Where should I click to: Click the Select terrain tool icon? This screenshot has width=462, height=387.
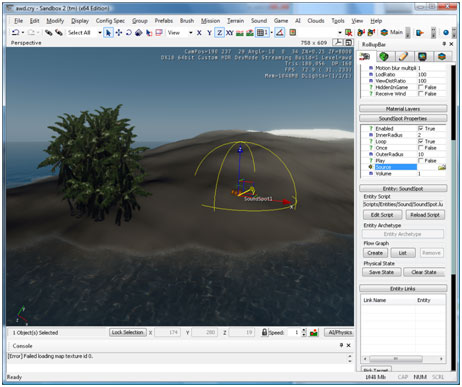pos(149,33)
